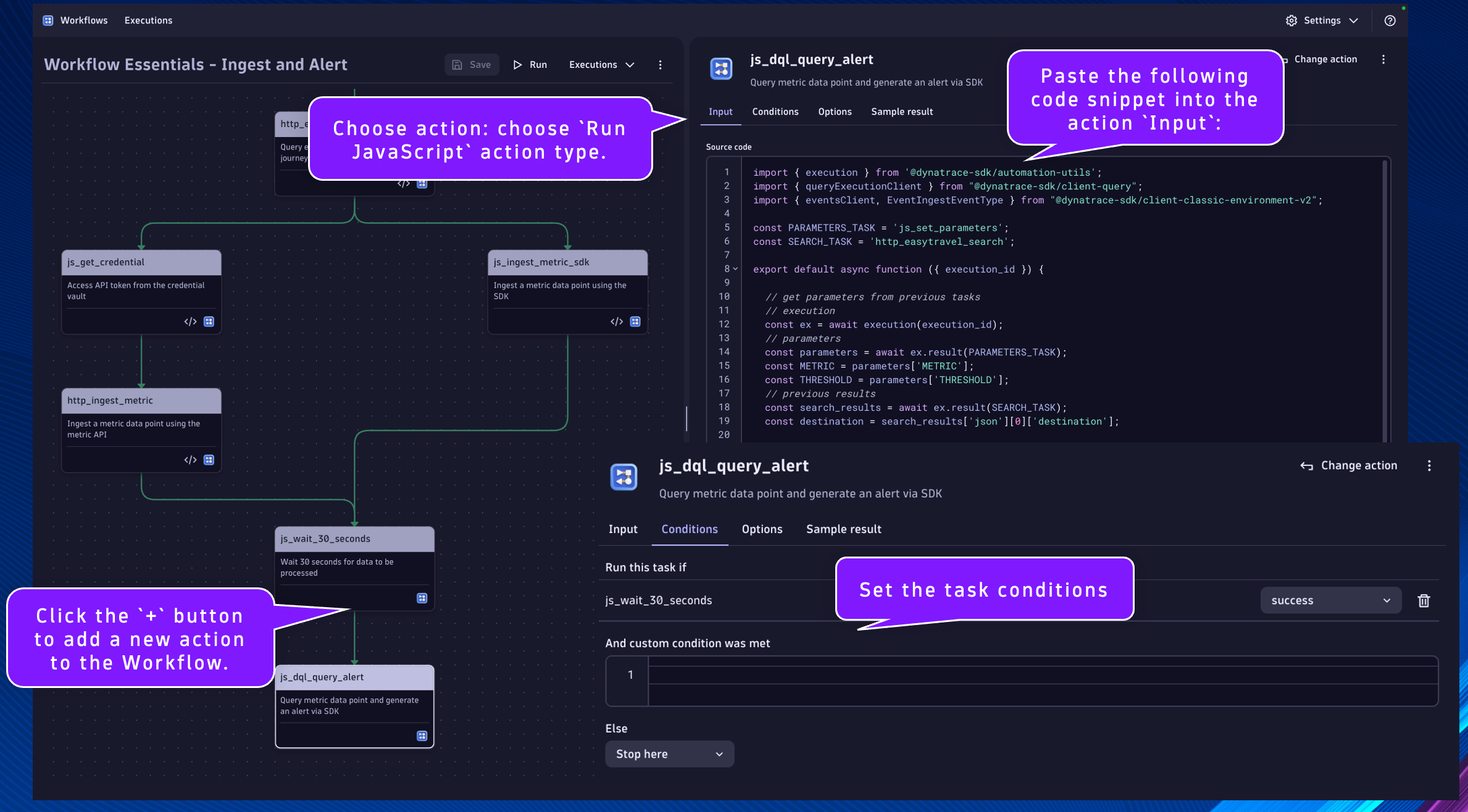This screenshot has width=1468, height=812.
Task: Click the Save button
Action: click(x=472, y=65)
